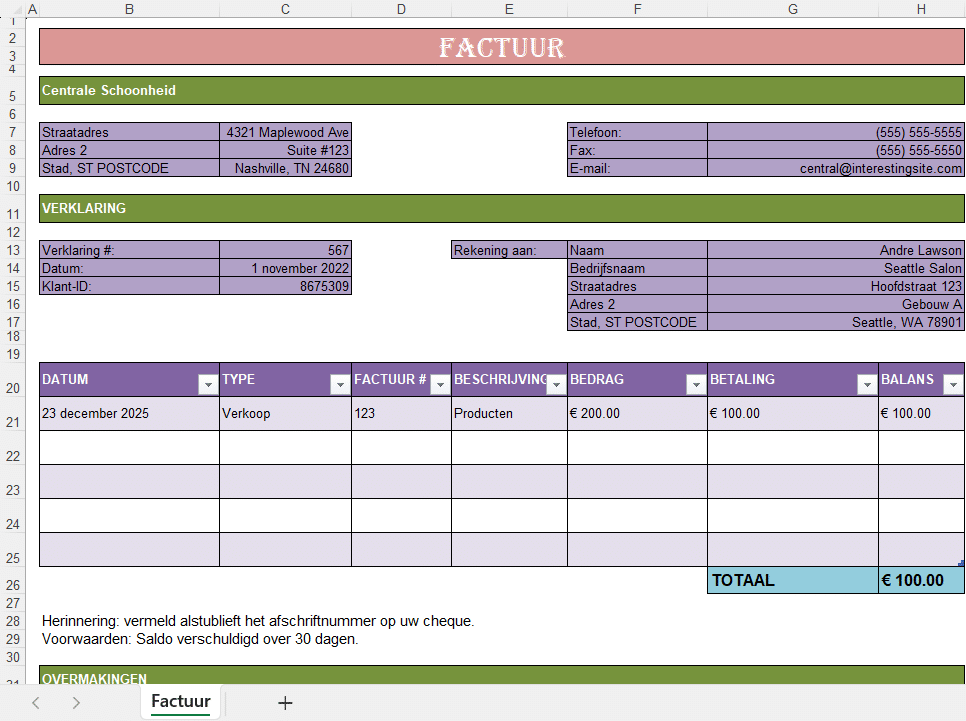Viewport: 966px width, 721px height.
Task: Switch to the Factuur sheet tab
Action: pyautogui.click(x=180, y=702)
